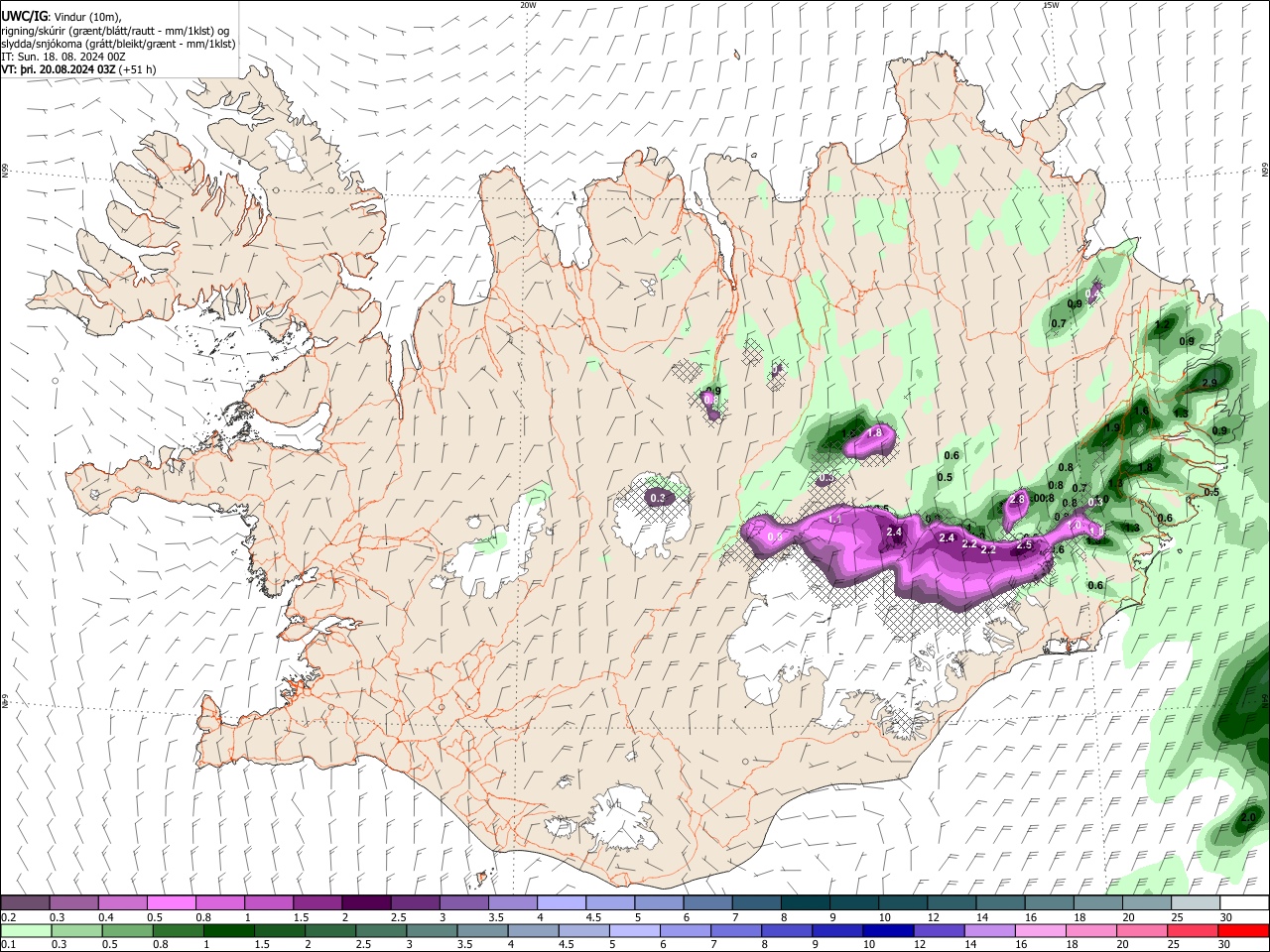
Task: Click the '2.8' value in the small purple blob
Action: [1016, 499]
